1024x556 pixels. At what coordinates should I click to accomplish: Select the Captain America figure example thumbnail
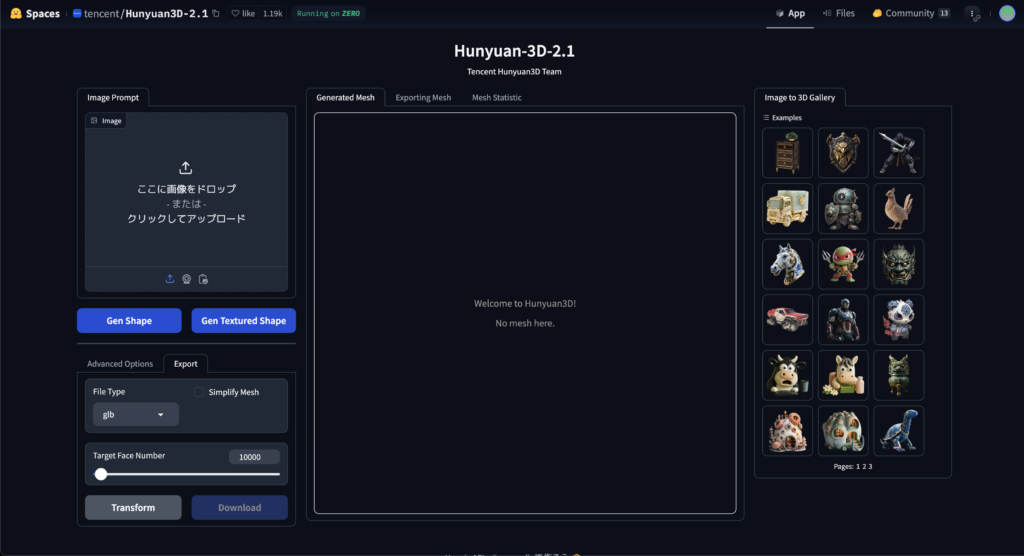843,319
